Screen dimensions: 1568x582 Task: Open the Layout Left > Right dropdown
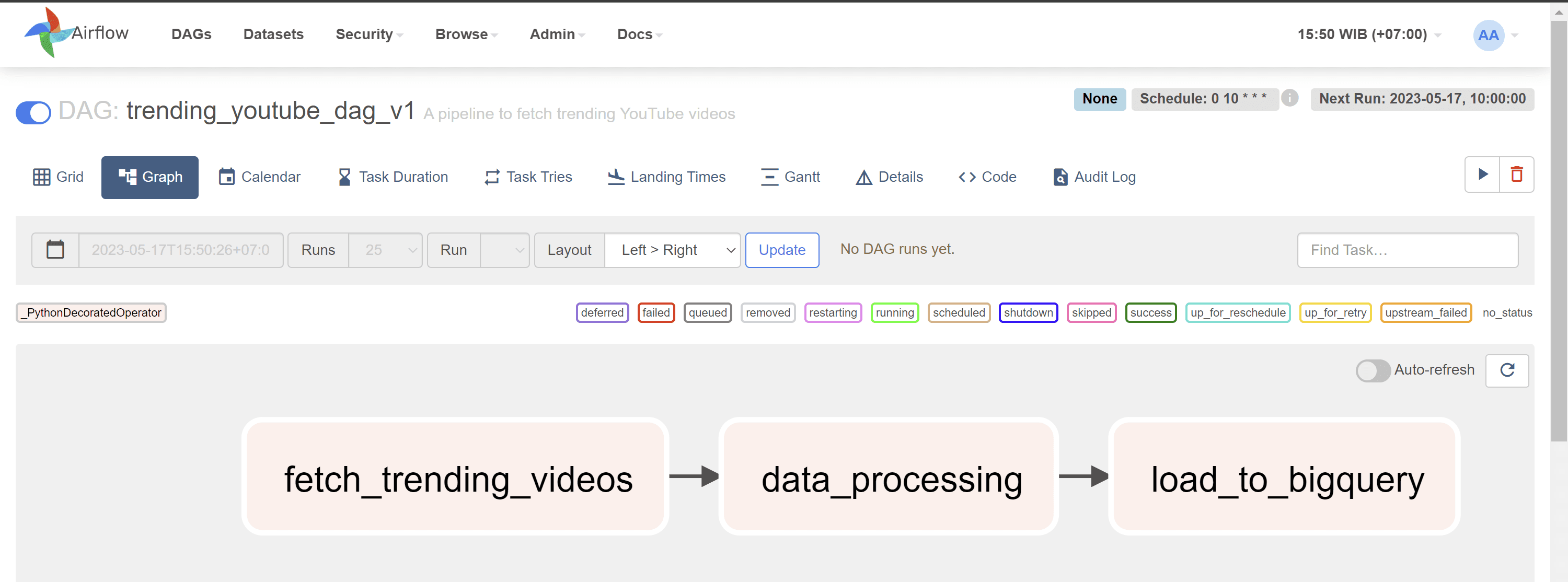672,250
